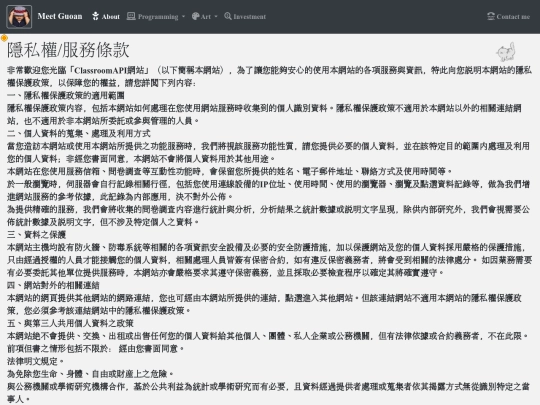This screenshot has width=540, height=405.
Task: Click the line 為免除您生命、身體、自由或財產上之危險。
Action: (x=91, y=374)
